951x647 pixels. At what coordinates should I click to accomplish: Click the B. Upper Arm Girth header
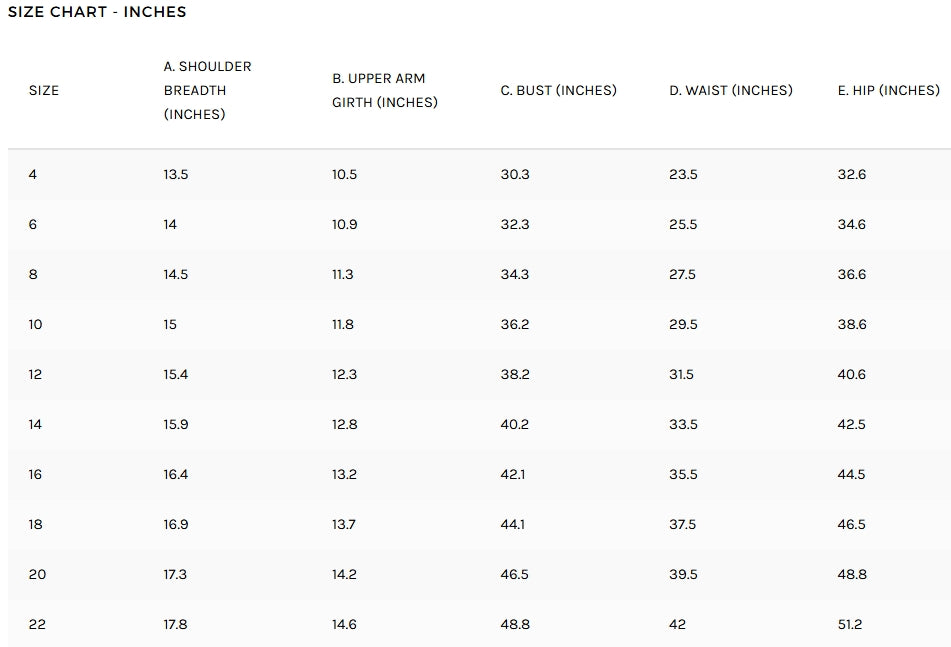384,90
